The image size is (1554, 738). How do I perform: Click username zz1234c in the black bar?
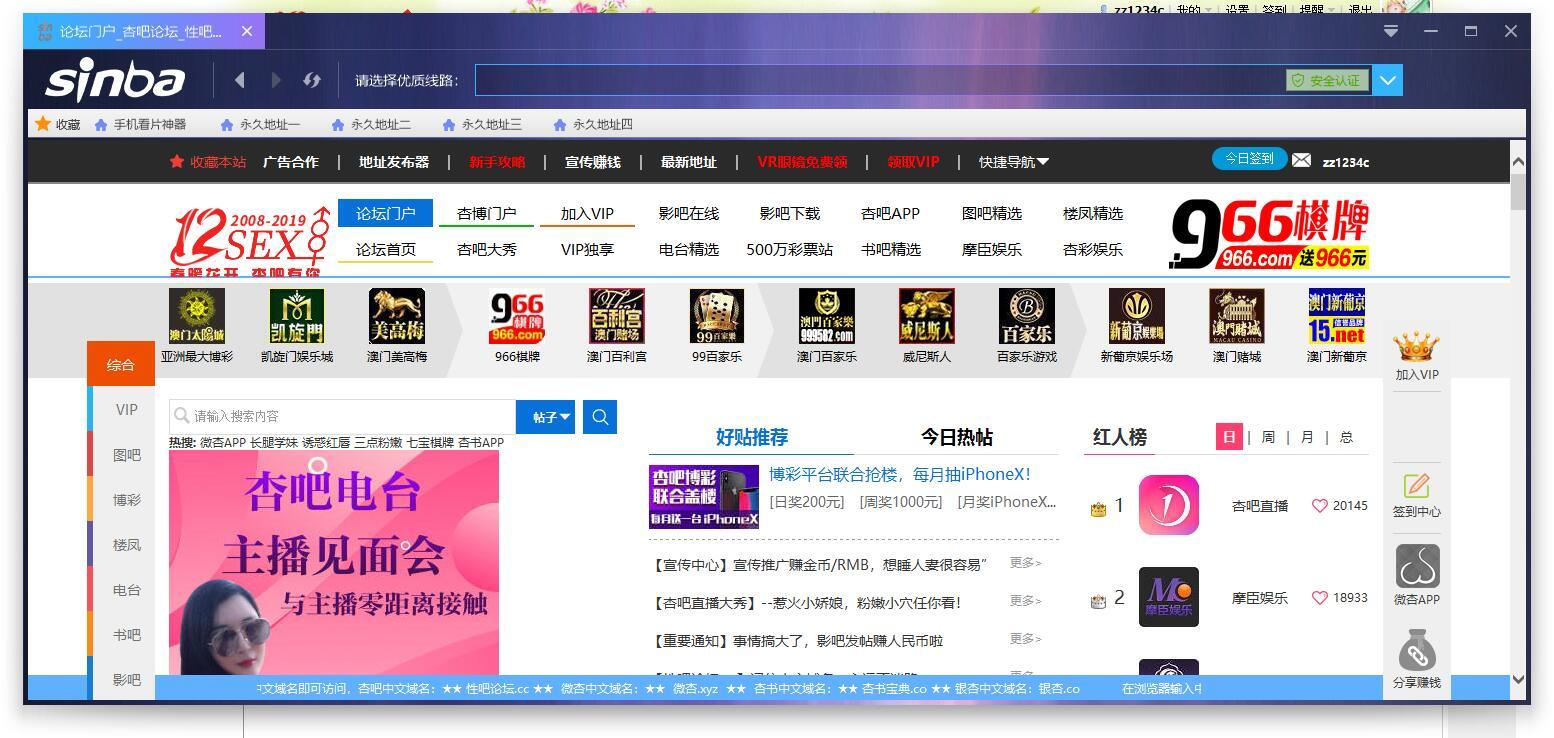pyautogui.click(x=1346, y=162)
